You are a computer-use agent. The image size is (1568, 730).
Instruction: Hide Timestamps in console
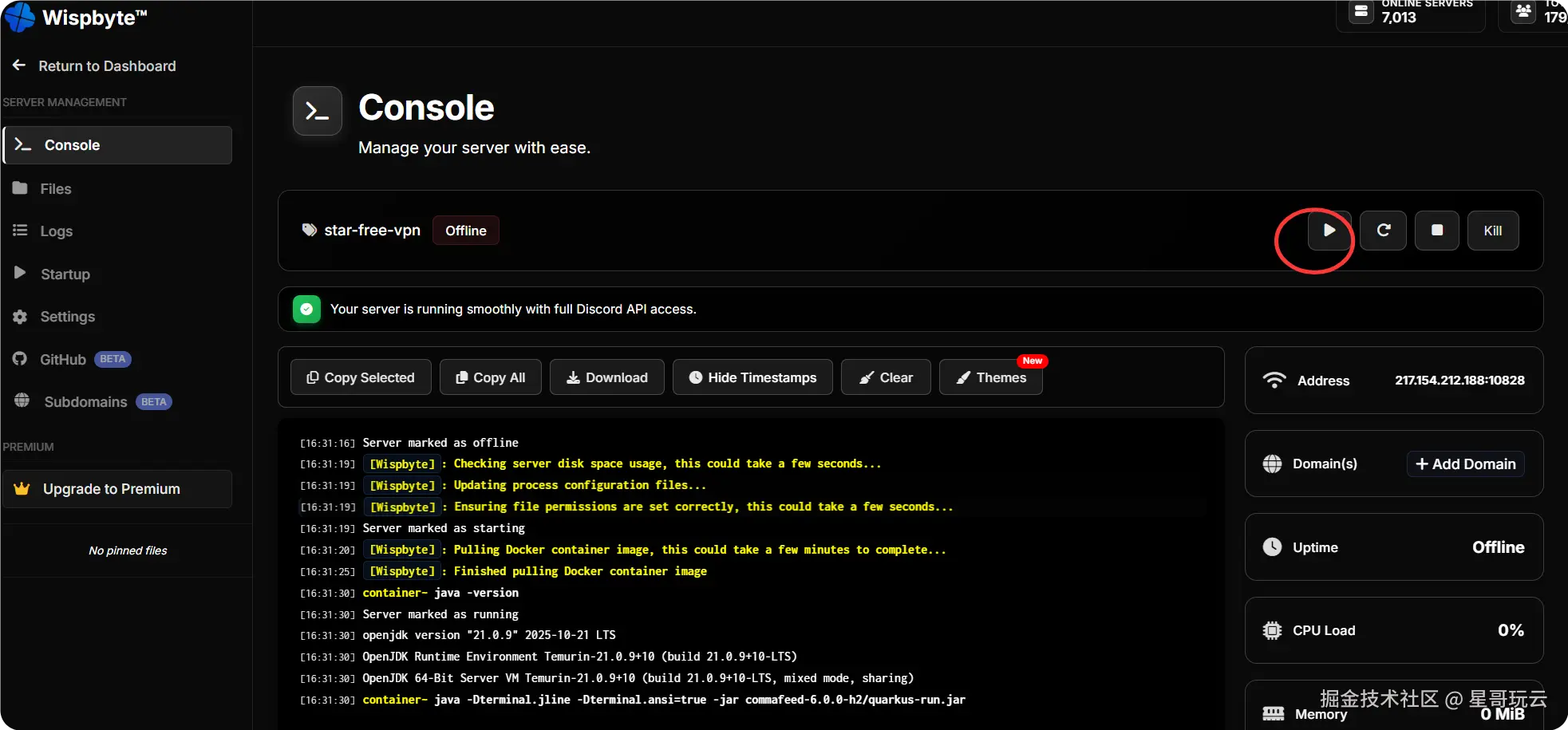pyautogui.click(x=752, y=377)
